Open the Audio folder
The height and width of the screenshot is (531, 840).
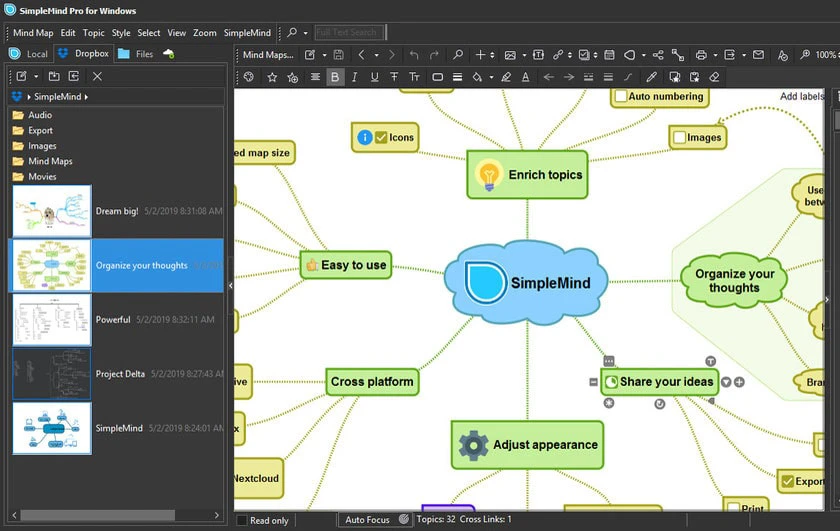(x=33, y=115)
